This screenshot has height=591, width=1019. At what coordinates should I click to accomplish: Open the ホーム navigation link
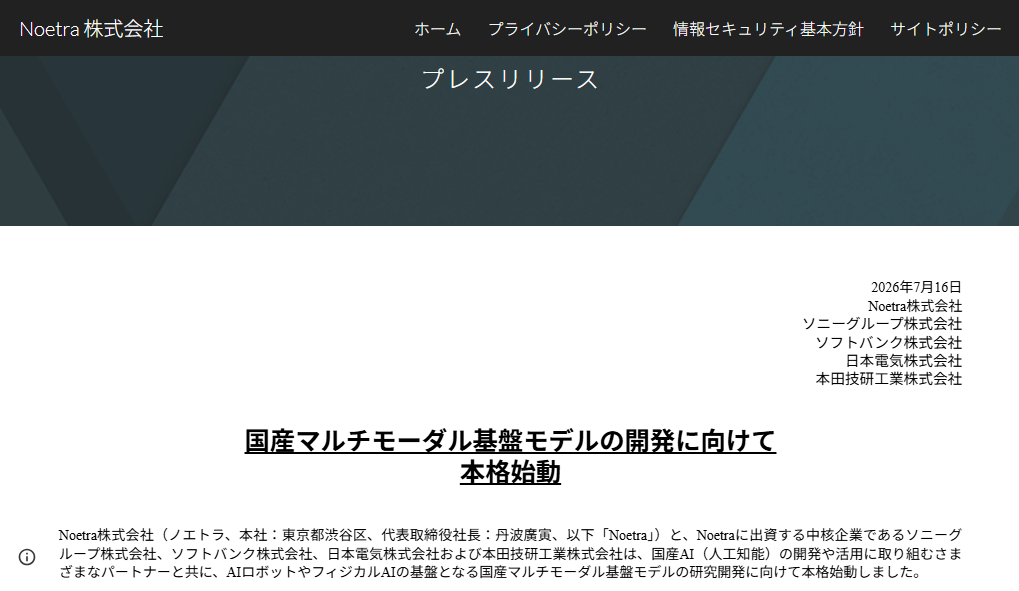[x=437, y=29]
